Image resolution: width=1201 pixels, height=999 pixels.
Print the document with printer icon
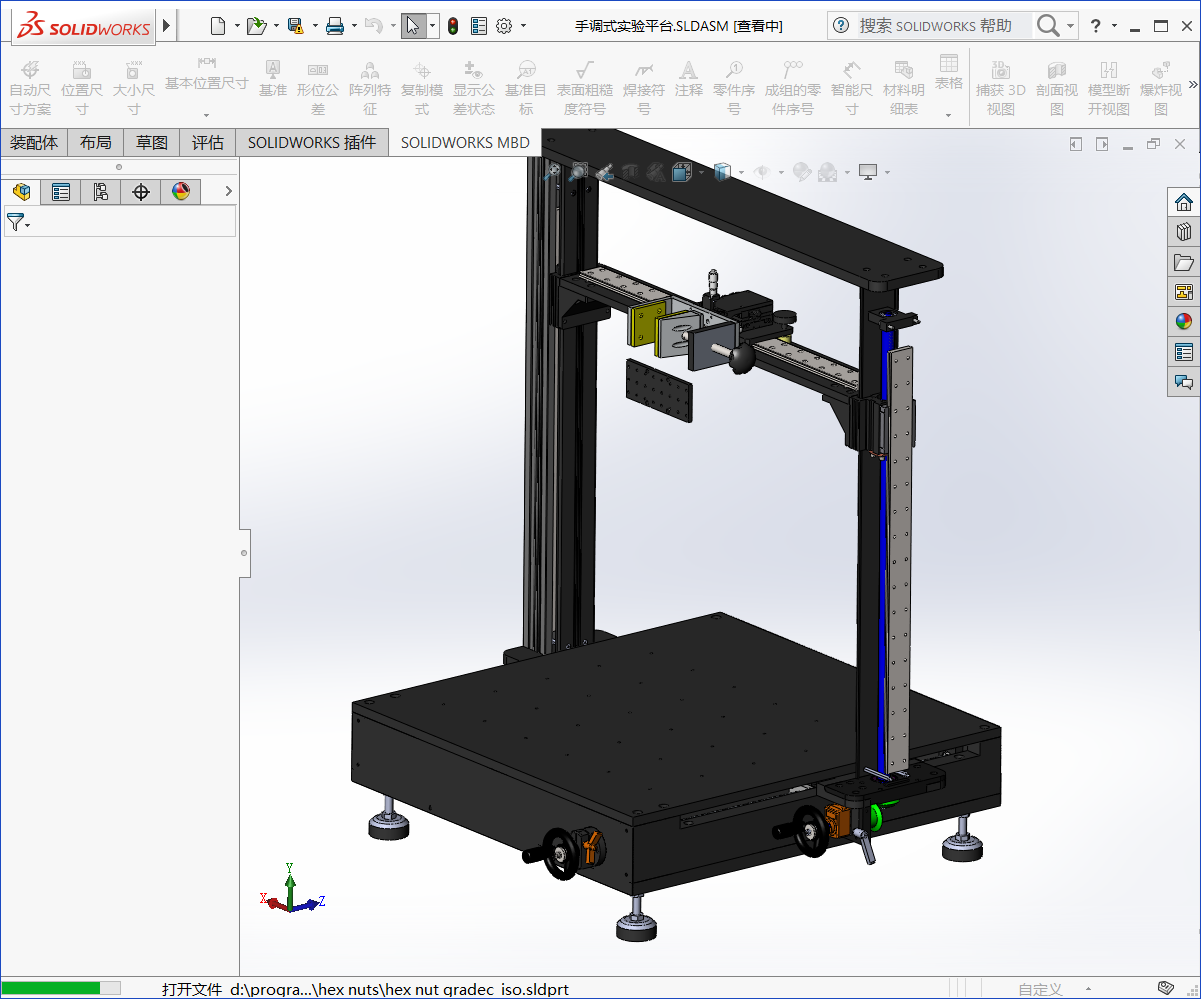335,26
